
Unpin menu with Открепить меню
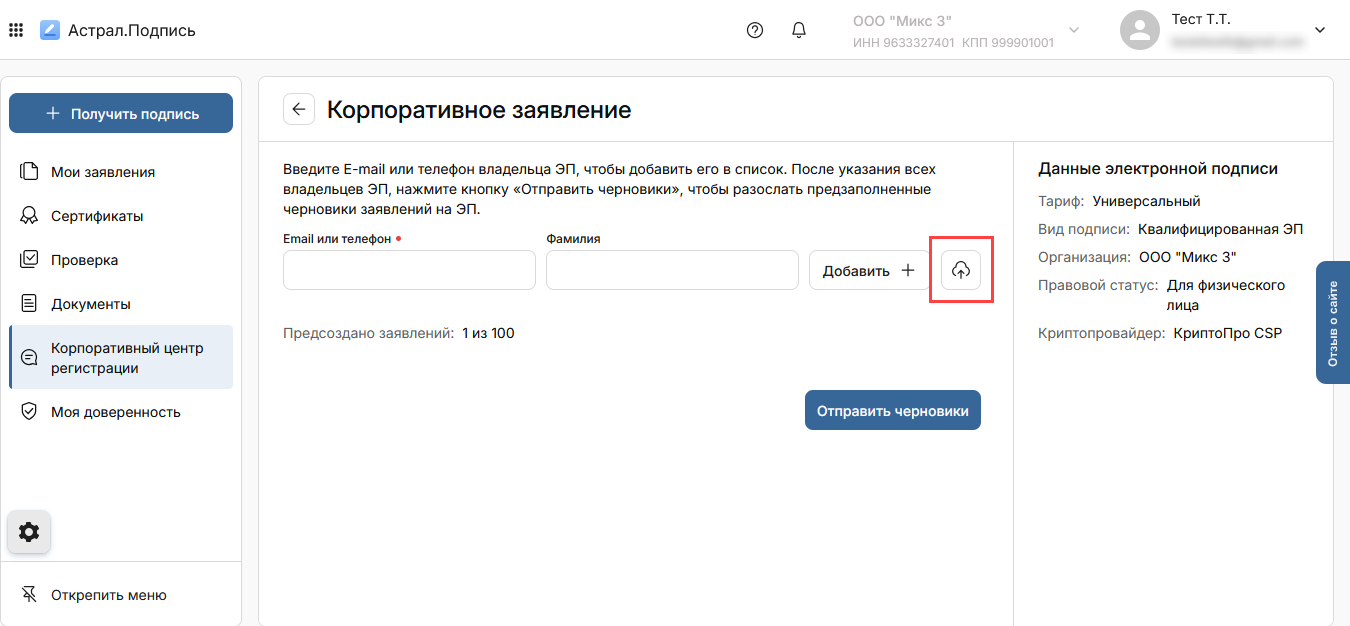108,595
